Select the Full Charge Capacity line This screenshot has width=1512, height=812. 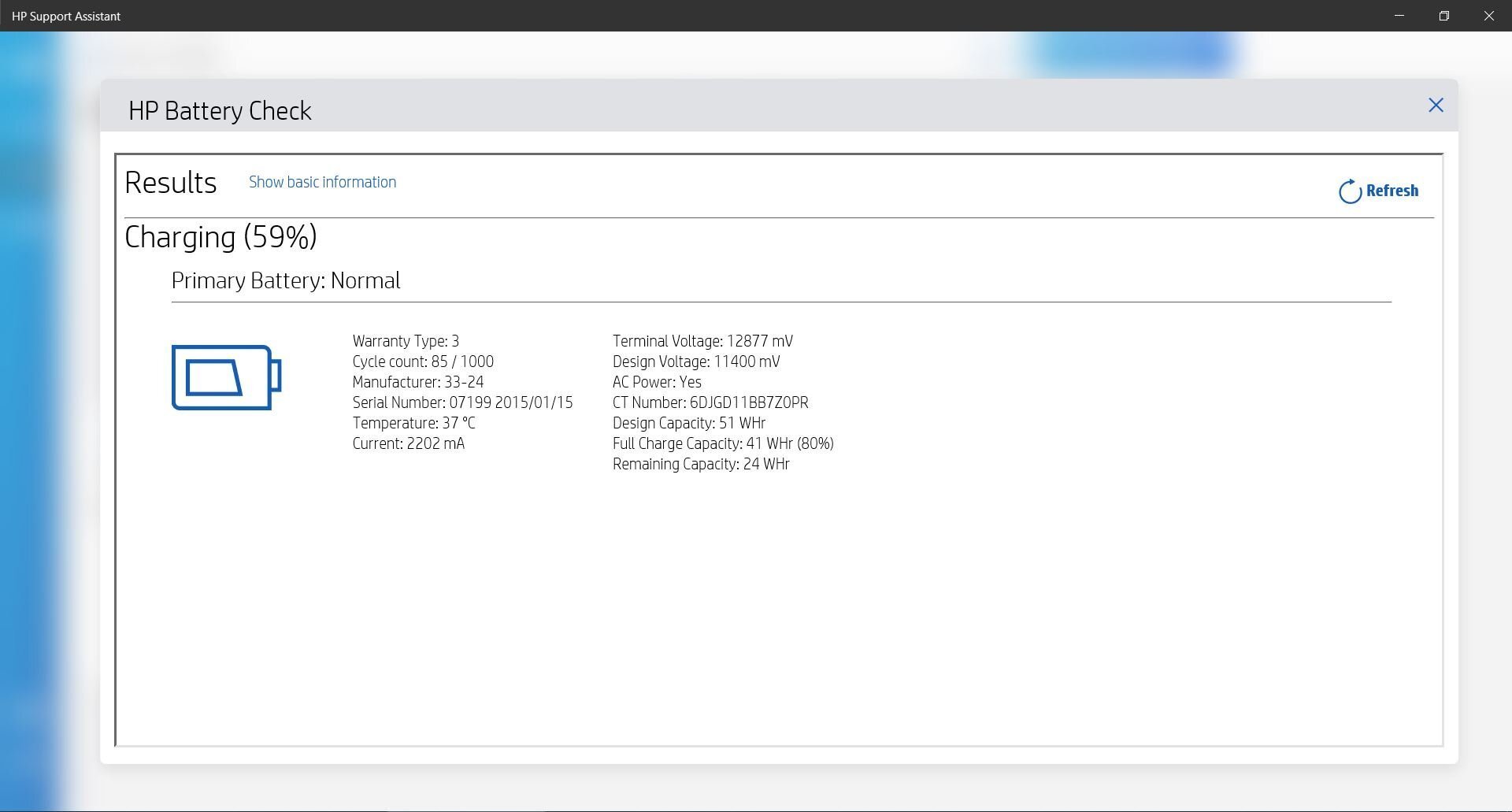(x=722, y=443)
